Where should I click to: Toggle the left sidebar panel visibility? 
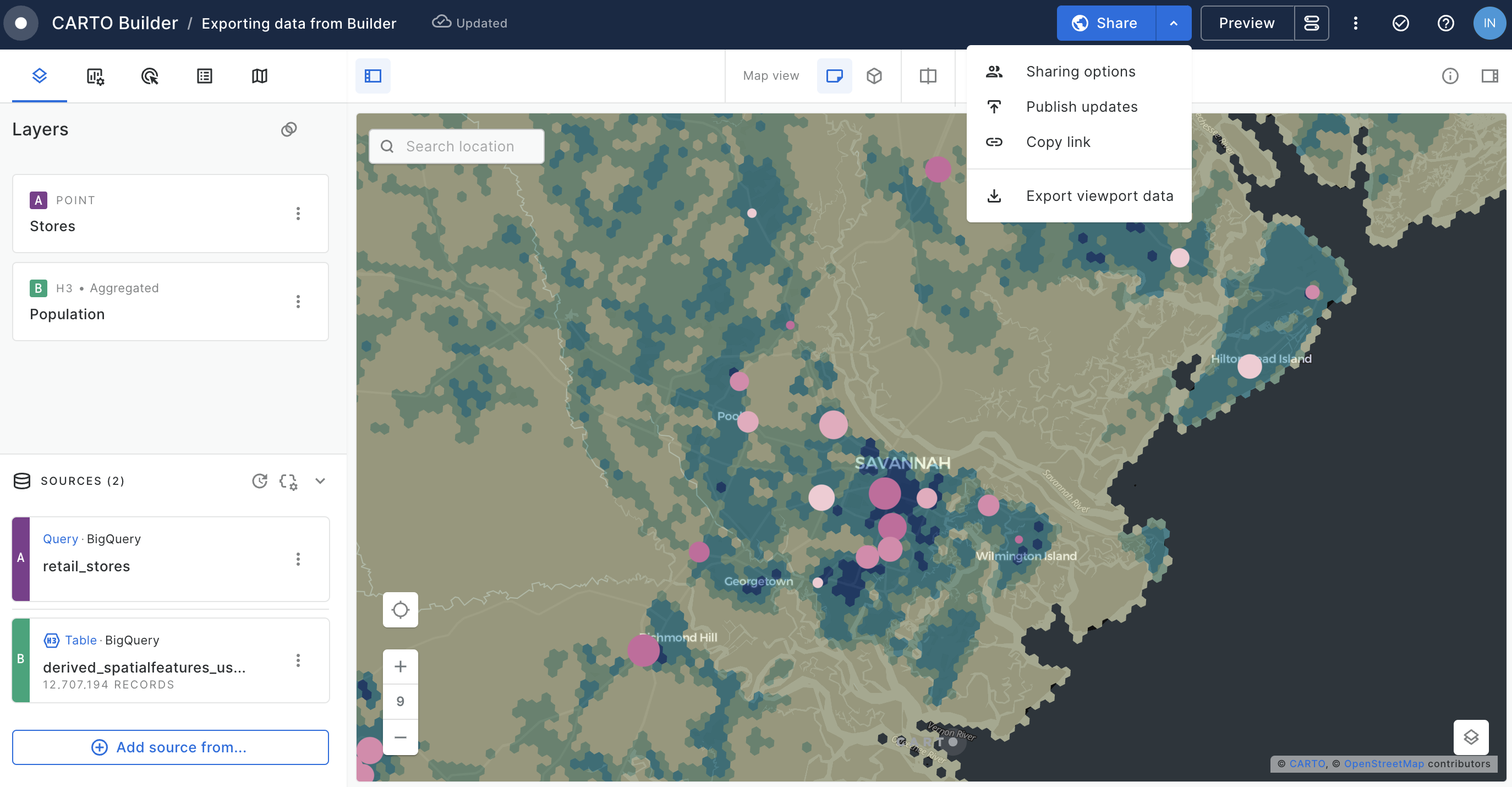[372, 76]
